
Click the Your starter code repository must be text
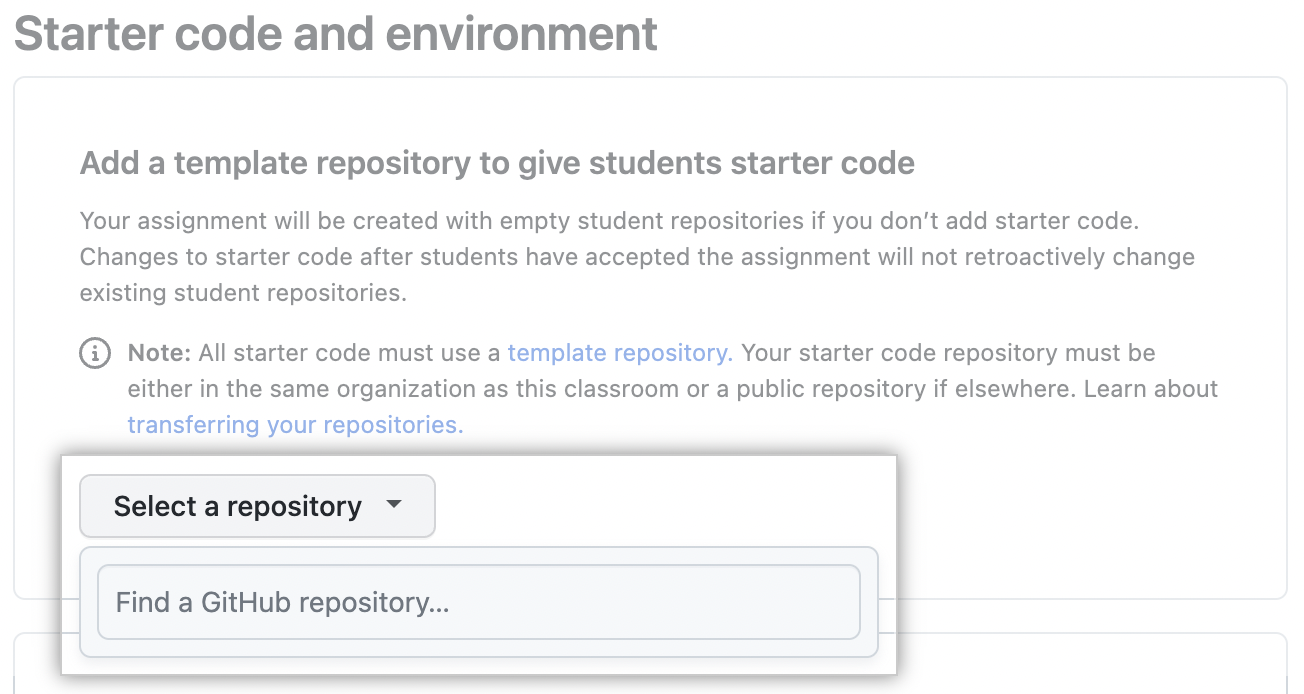pos(949,353)
